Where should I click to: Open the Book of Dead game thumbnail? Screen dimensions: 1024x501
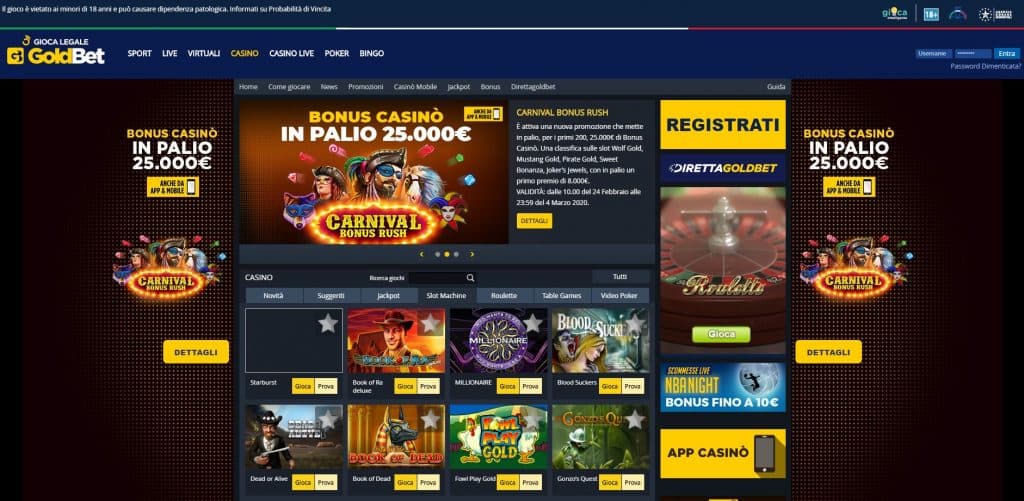(x=396, y=437)
